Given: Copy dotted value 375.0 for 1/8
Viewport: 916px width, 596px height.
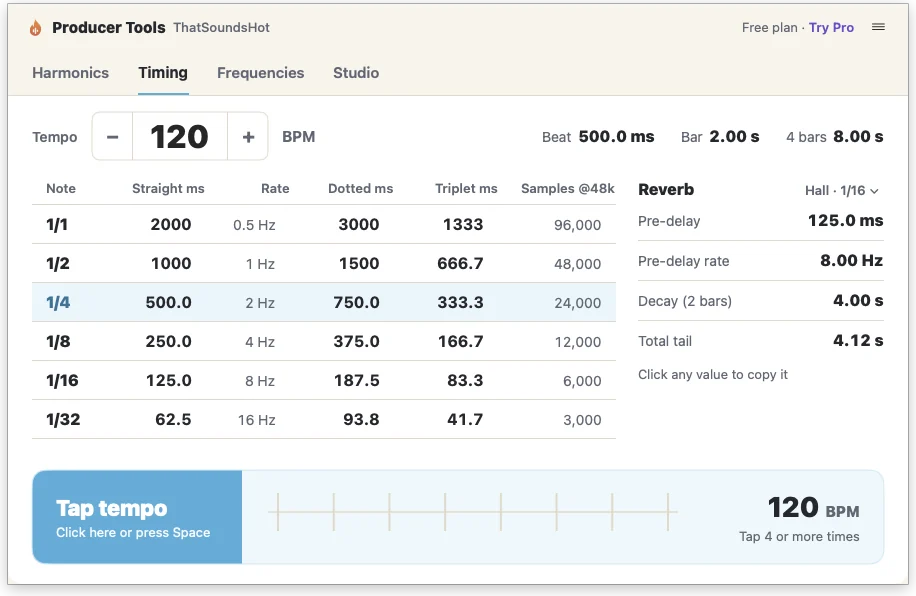Looking at the screenshot, I should point(356,342).
